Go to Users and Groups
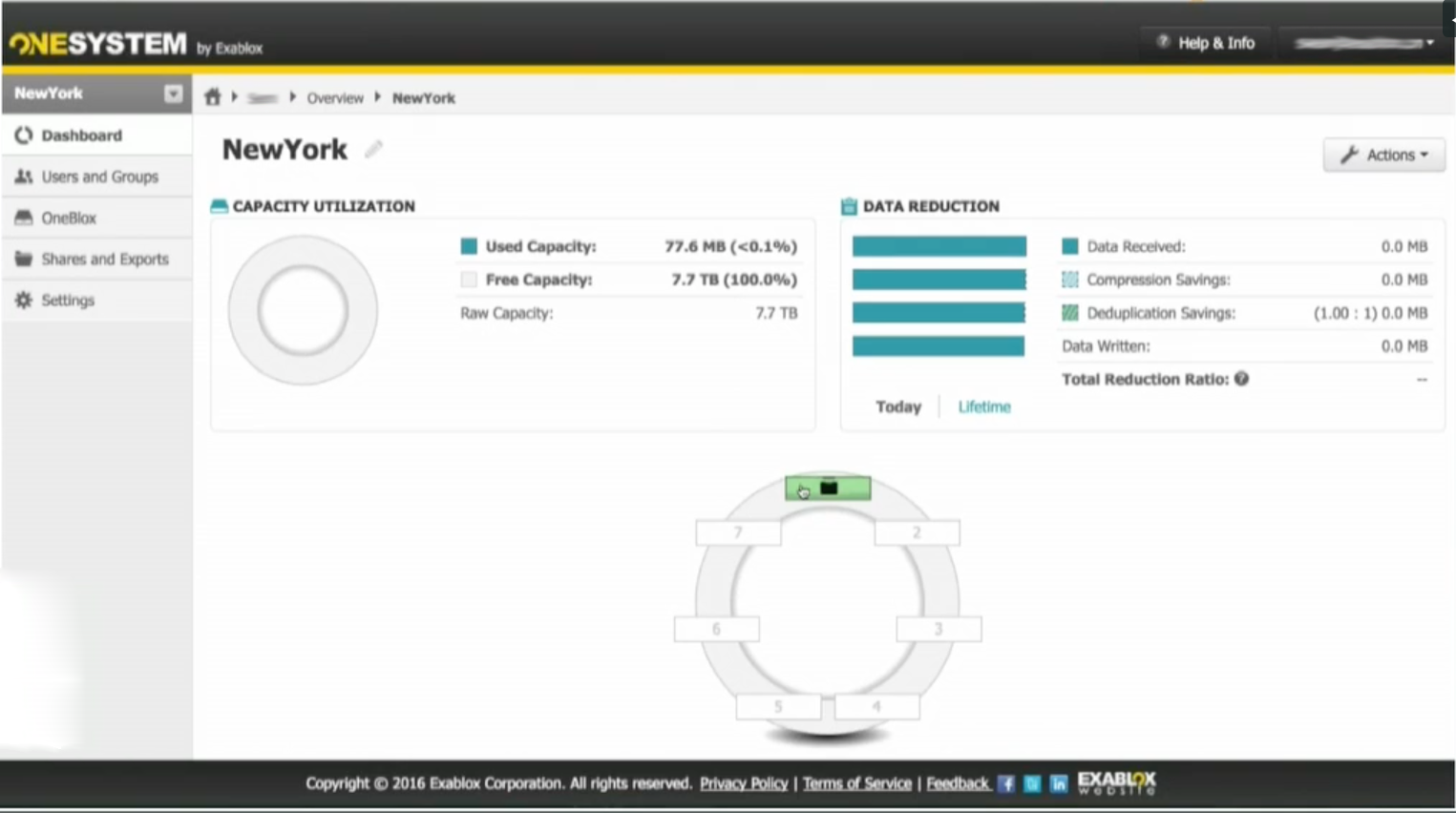This screenshot has width=1456, height=813. pos(96,177)
